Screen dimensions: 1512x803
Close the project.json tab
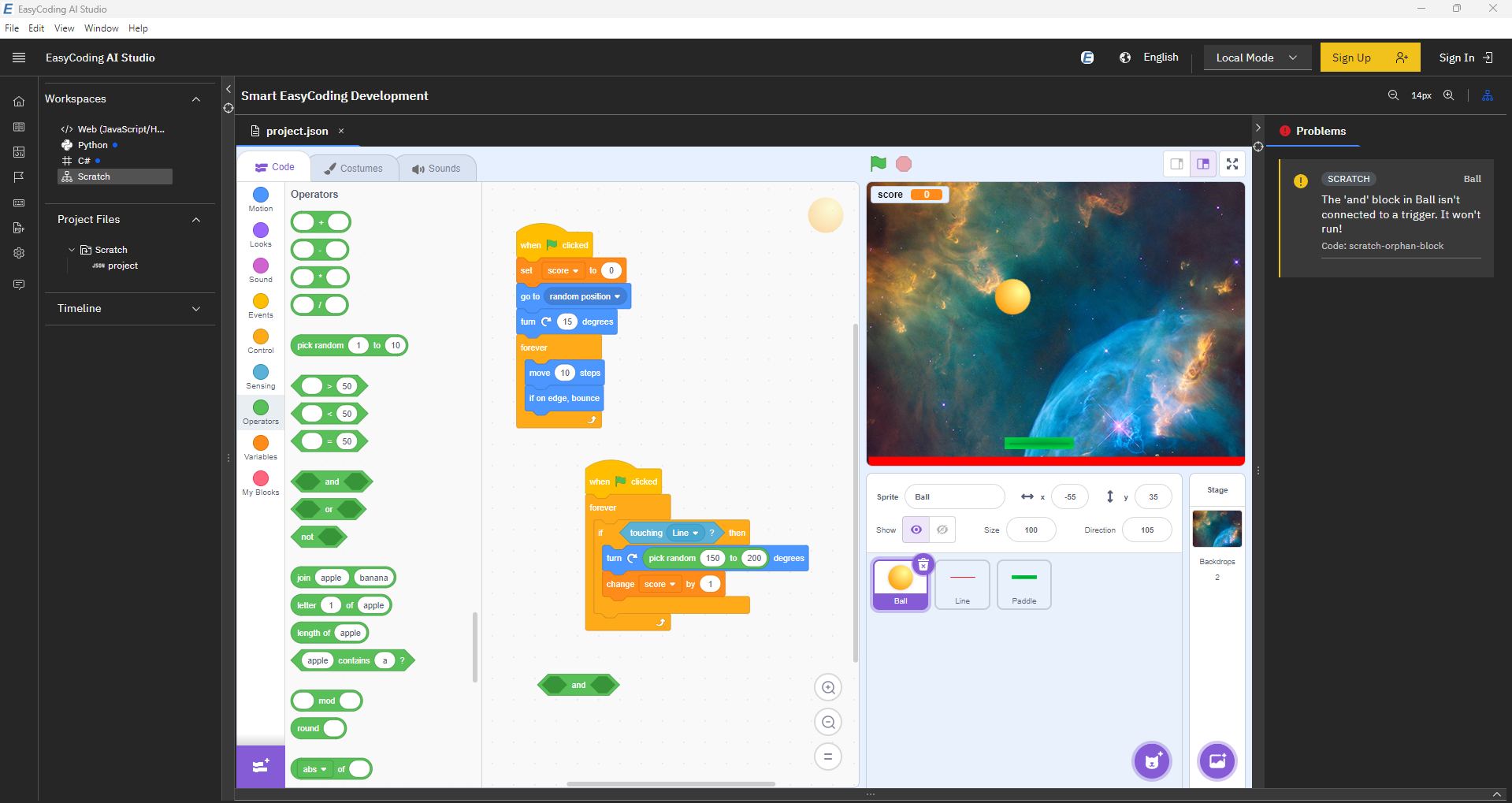point(341,131)
